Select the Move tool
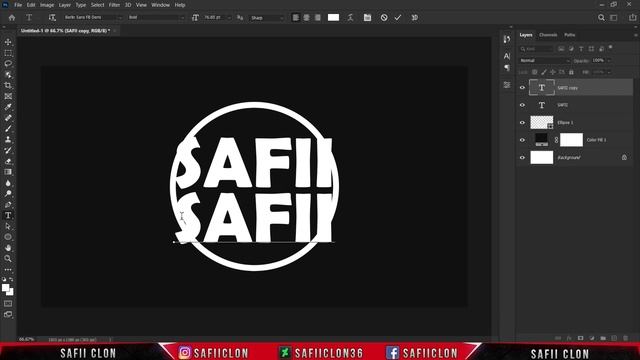 [8, 42]
